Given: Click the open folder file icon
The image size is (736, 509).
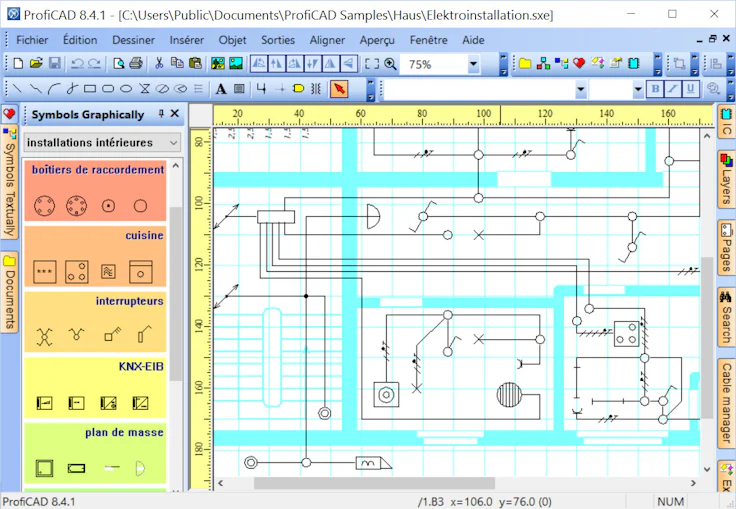Looking at the screenshot, I should point(36,63).
